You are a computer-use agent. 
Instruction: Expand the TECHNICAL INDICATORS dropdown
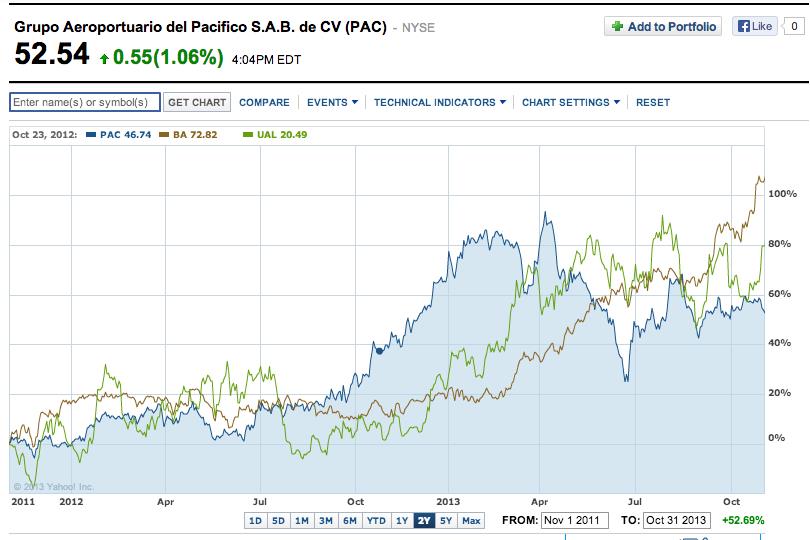click(440, 102)
